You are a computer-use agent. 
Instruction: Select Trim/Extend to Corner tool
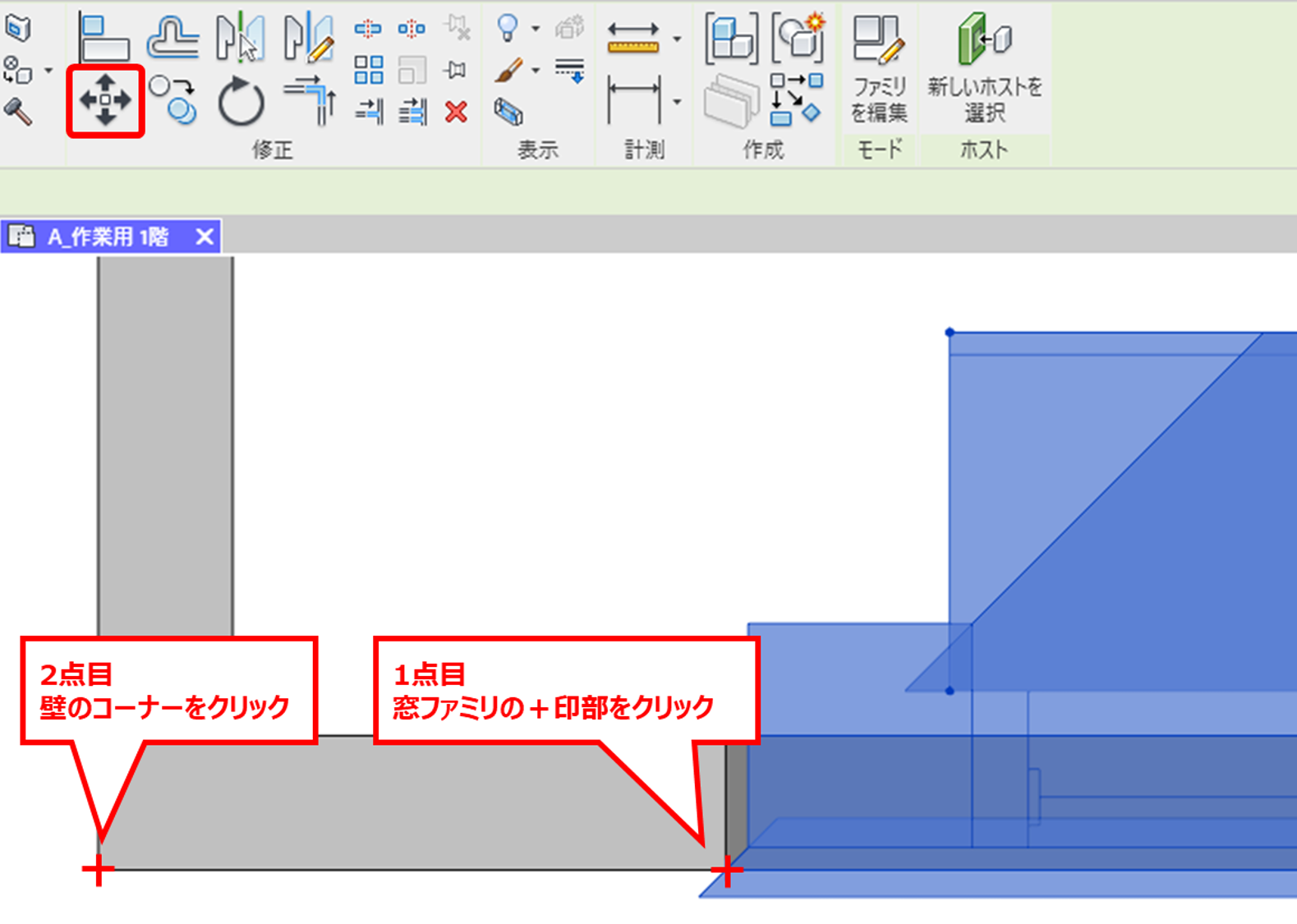309,100
